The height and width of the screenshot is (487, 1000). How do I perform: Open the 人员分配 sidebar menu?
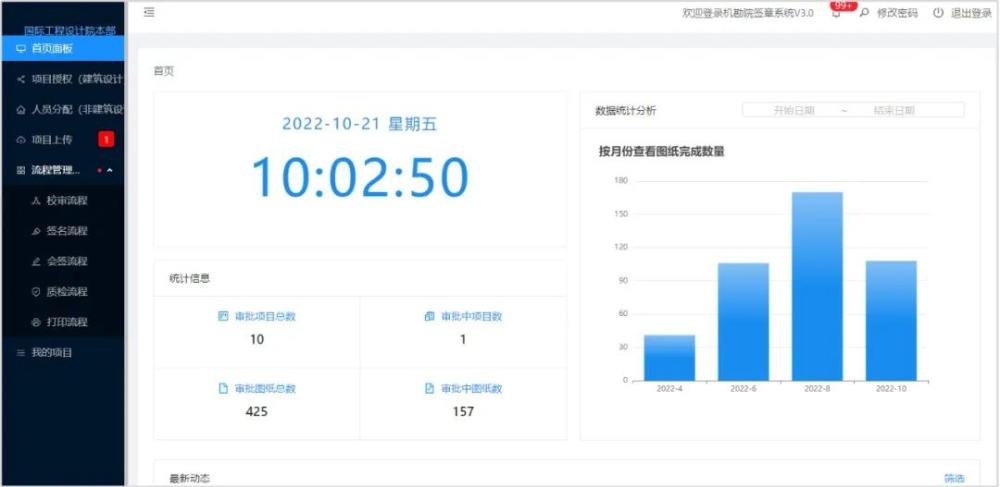click(x=70, y=109)
